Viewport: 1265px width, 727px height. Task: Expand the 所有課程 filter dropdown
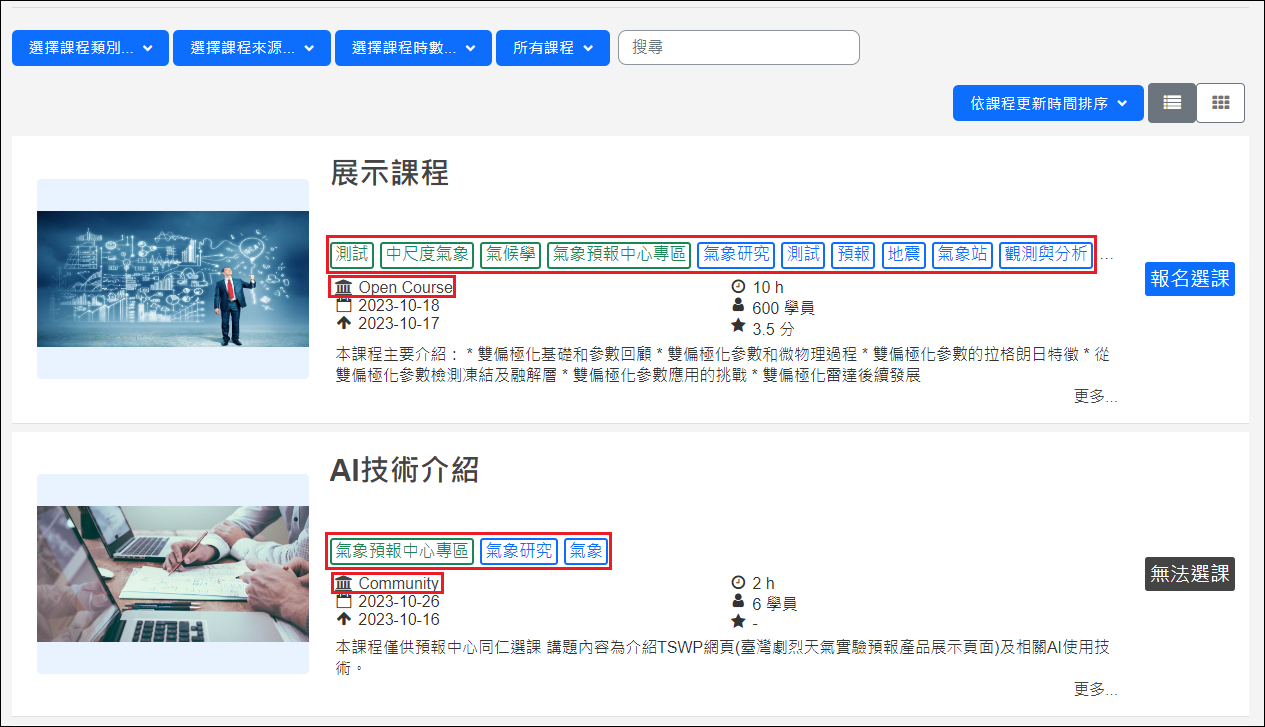[x=552, y=48]
